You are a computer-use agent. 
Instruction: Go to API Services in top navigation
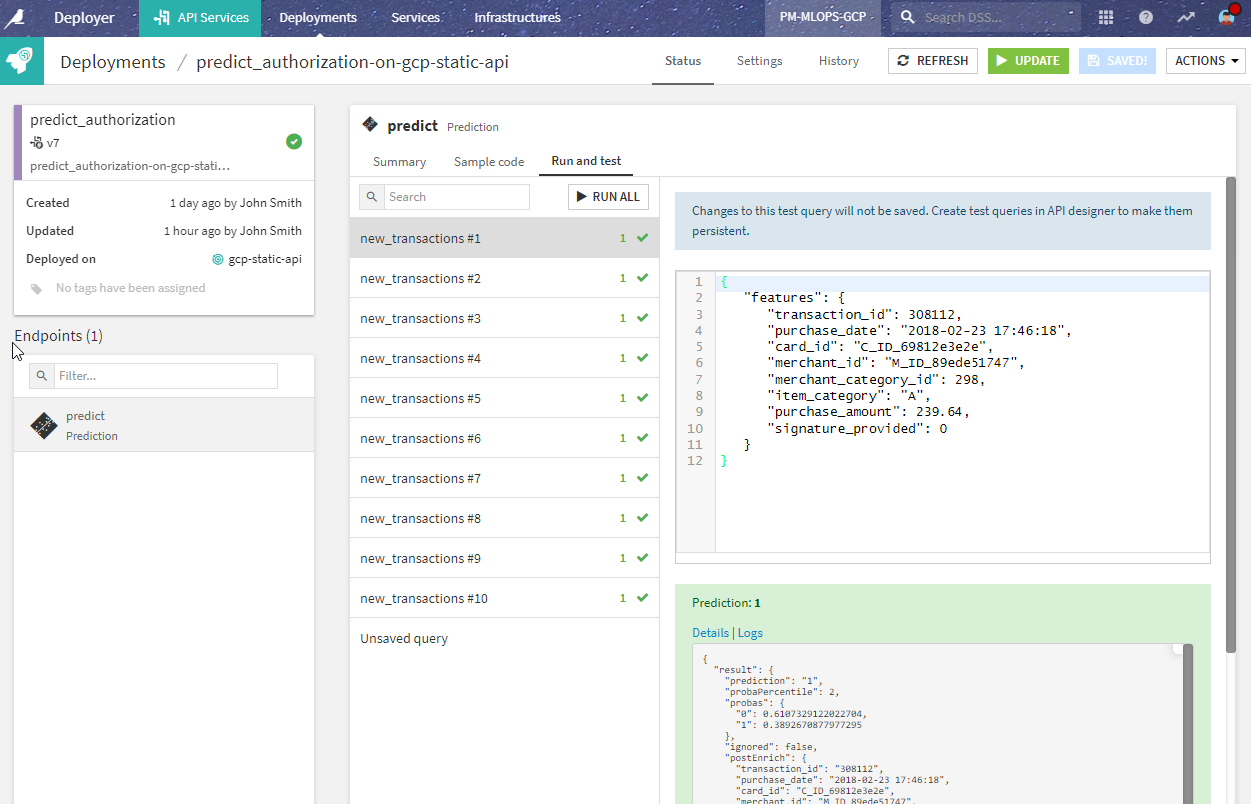[x=200, y=17]
